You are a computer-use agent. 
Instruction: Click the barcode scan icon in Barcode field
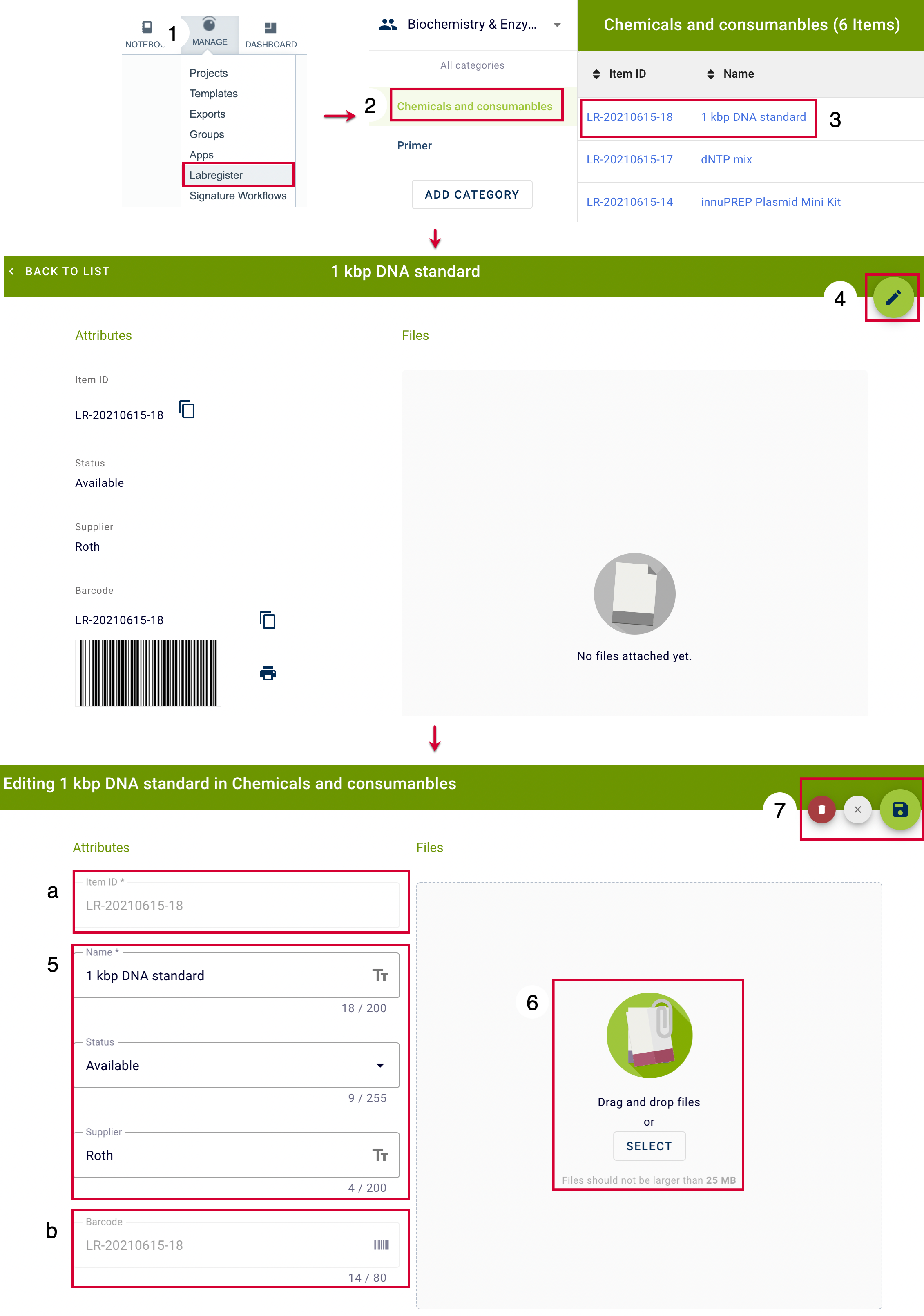(x=381, y=1245)
